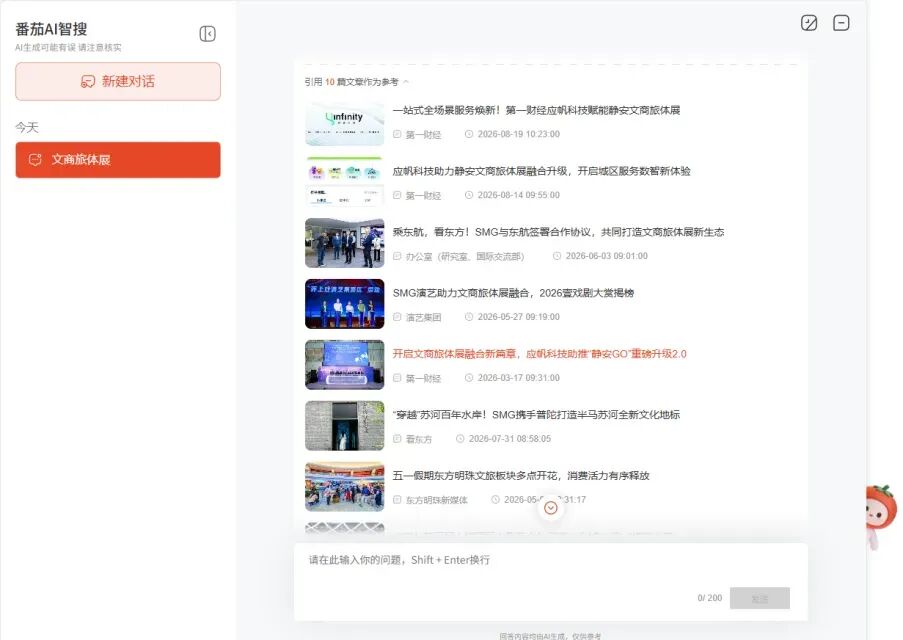Click thumbnail of the 静安GO article
Screen dimensions: 903x640
click(344, 365)
